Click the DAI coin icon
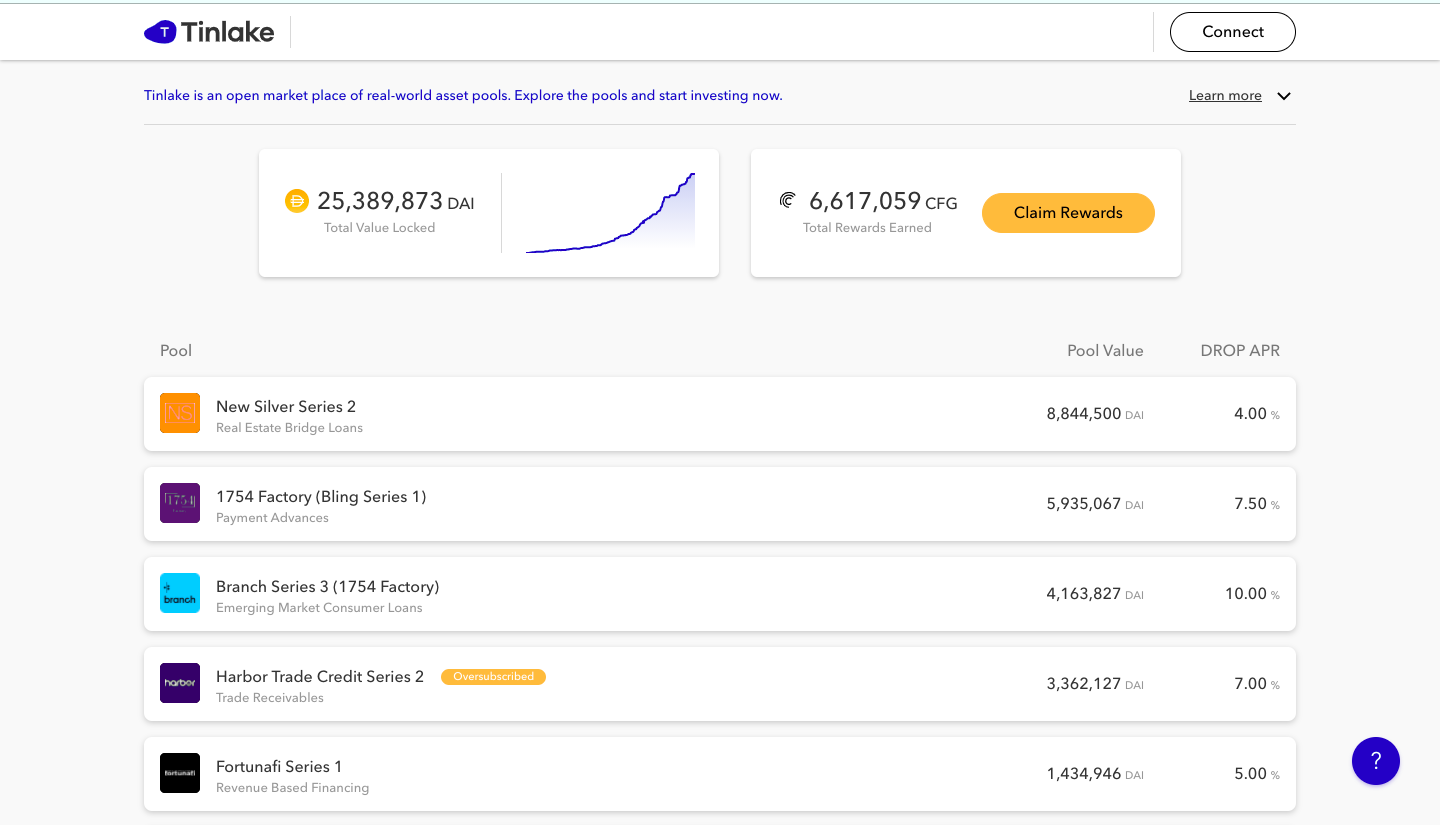Viewport: 1440px width, 825px height. (x=297, y=201)
